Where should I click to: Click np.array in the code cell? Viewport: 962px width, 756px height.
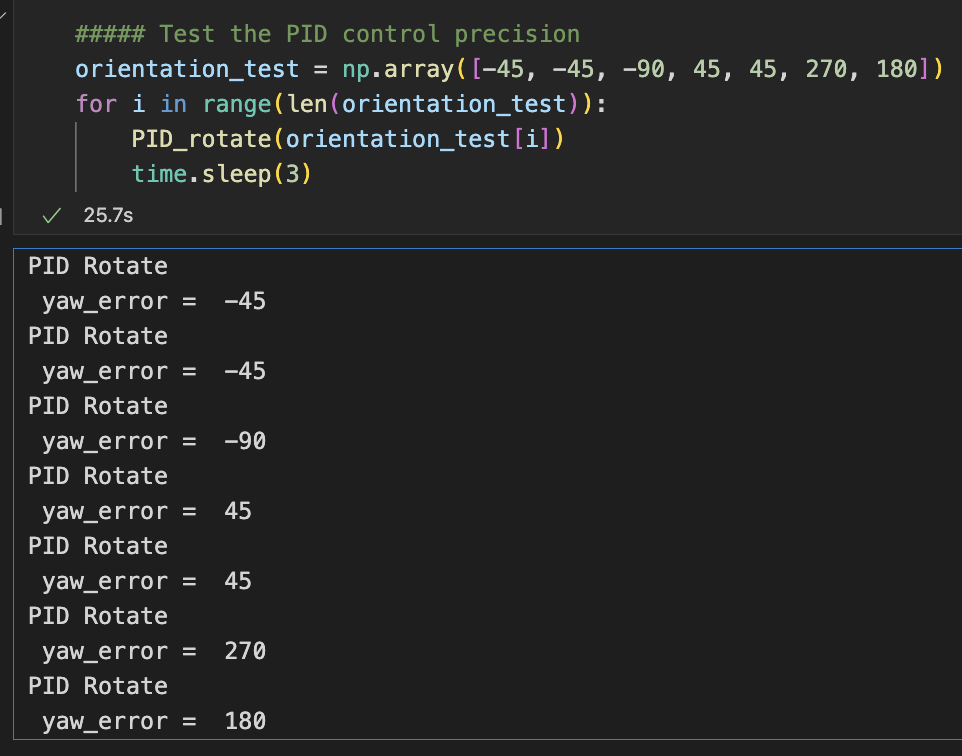398,69
